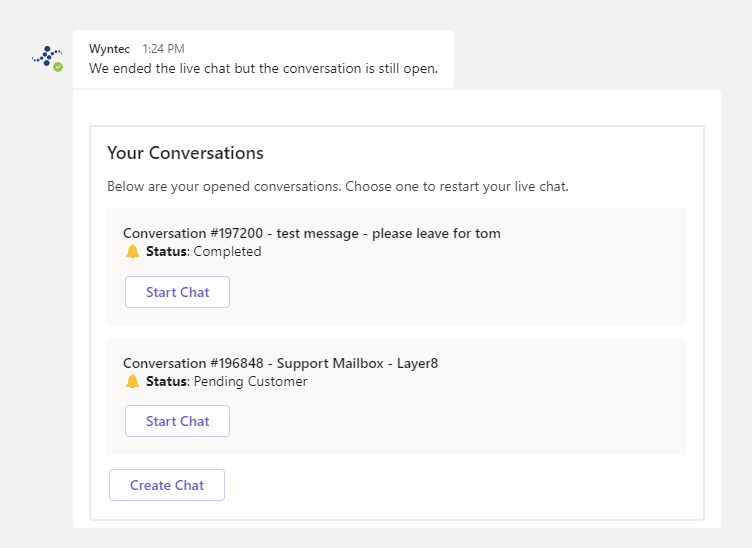This screenshot has width=752, height=548.
Task: Click the Your Conversations heading
Action: (185, 153)
